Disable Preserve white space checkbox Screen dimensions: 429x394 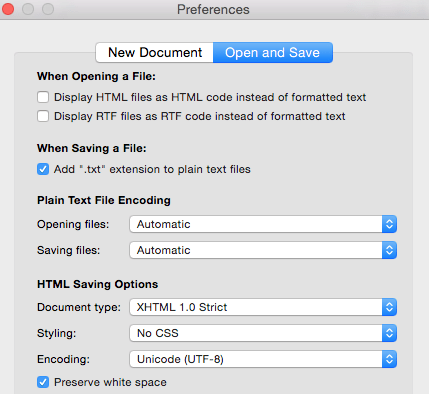pos(43,382)
